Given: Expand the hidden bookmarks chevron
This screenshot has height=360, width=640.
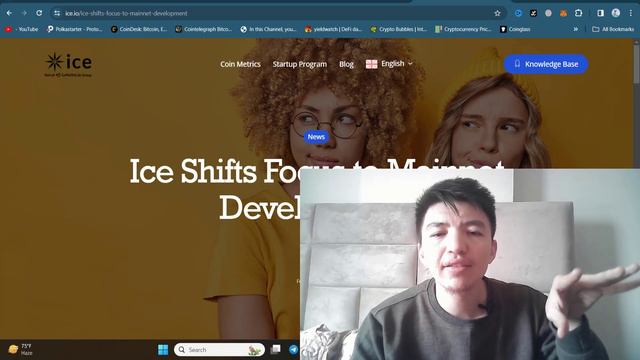Looking at the screenshot, I should click(576, 29).
